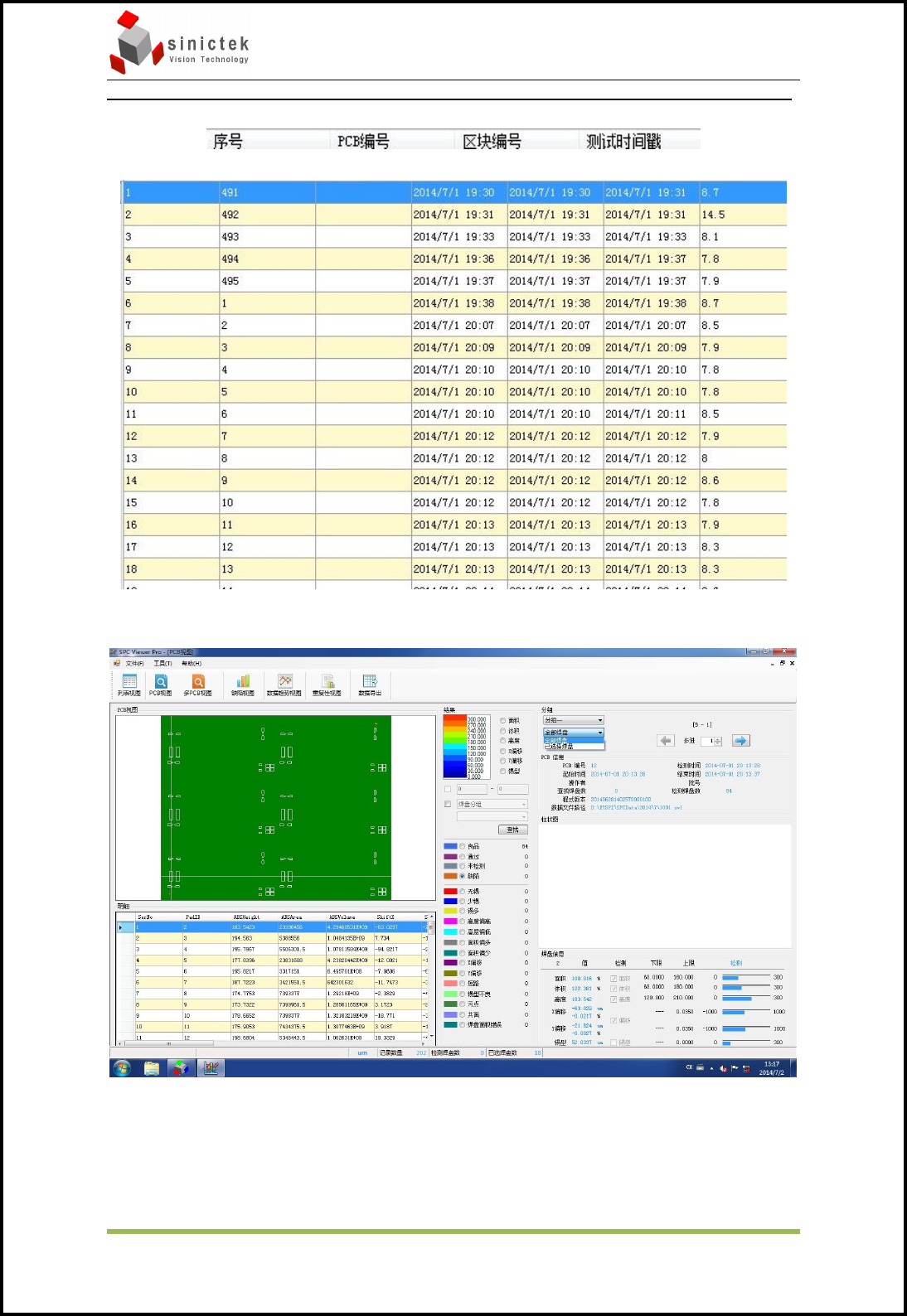The image size is (907, 1316).
Task: Select the 体积 result radio button
Action: tap(502, 731)
